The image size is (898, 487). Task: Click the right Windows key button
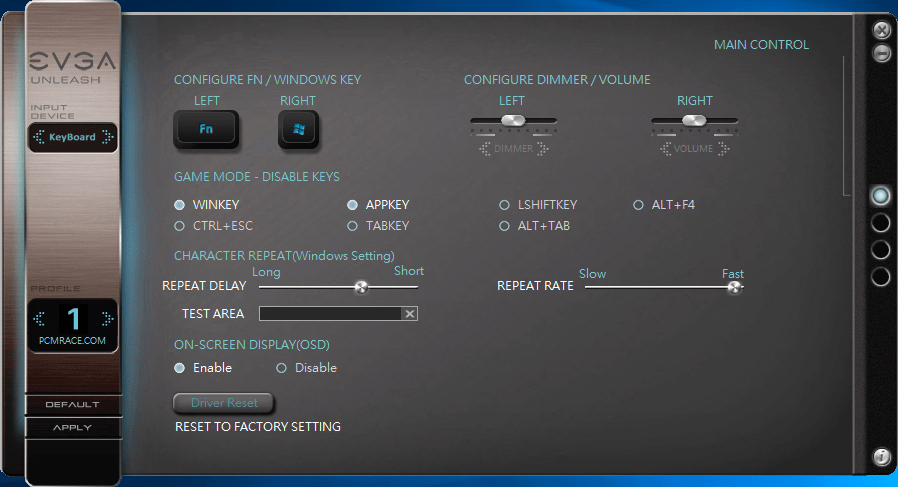(298, 129)
